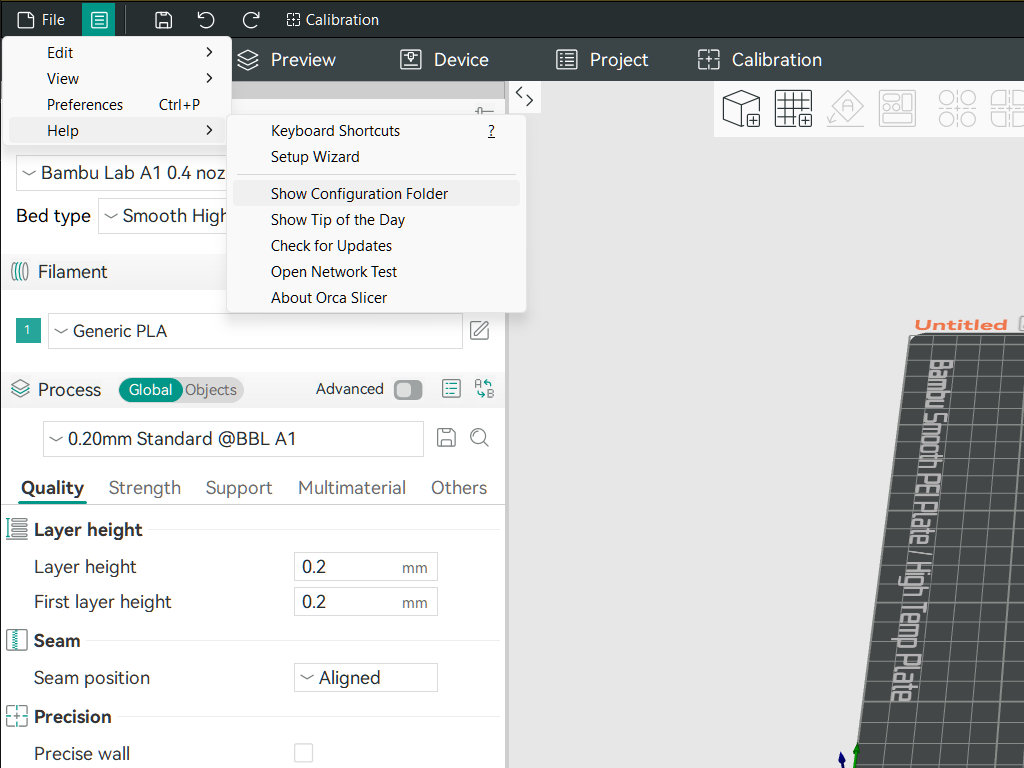The image size is (1024, 768).
Task: Click the Add plate grid icon
Action: point(793,108)
